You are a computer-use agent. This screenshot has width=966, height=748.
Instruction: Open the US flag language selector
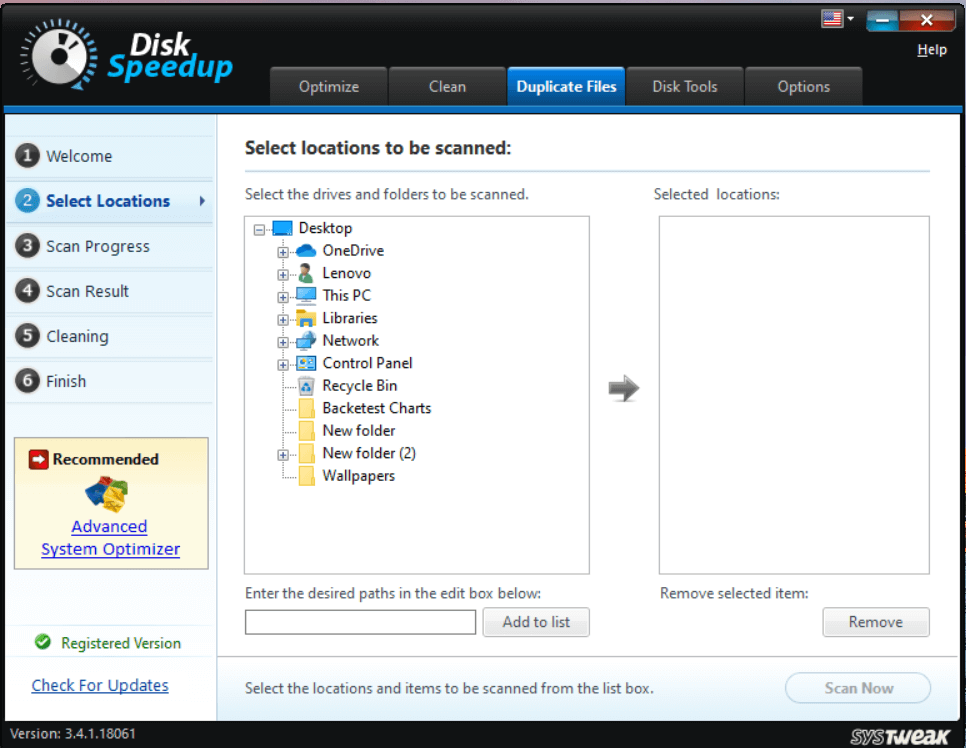point(837,18)
